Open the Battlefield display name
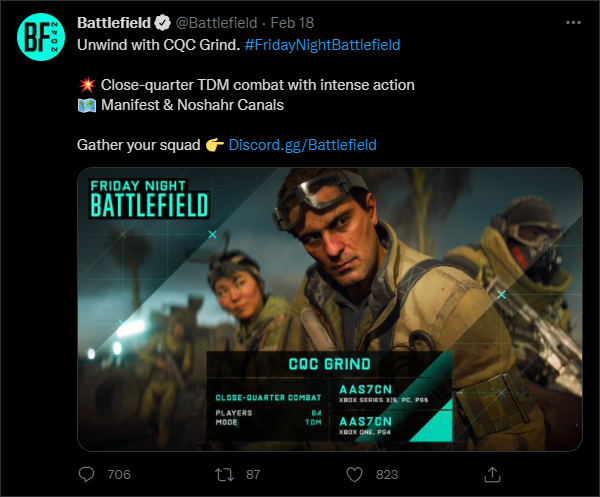 tap(113, 22)
